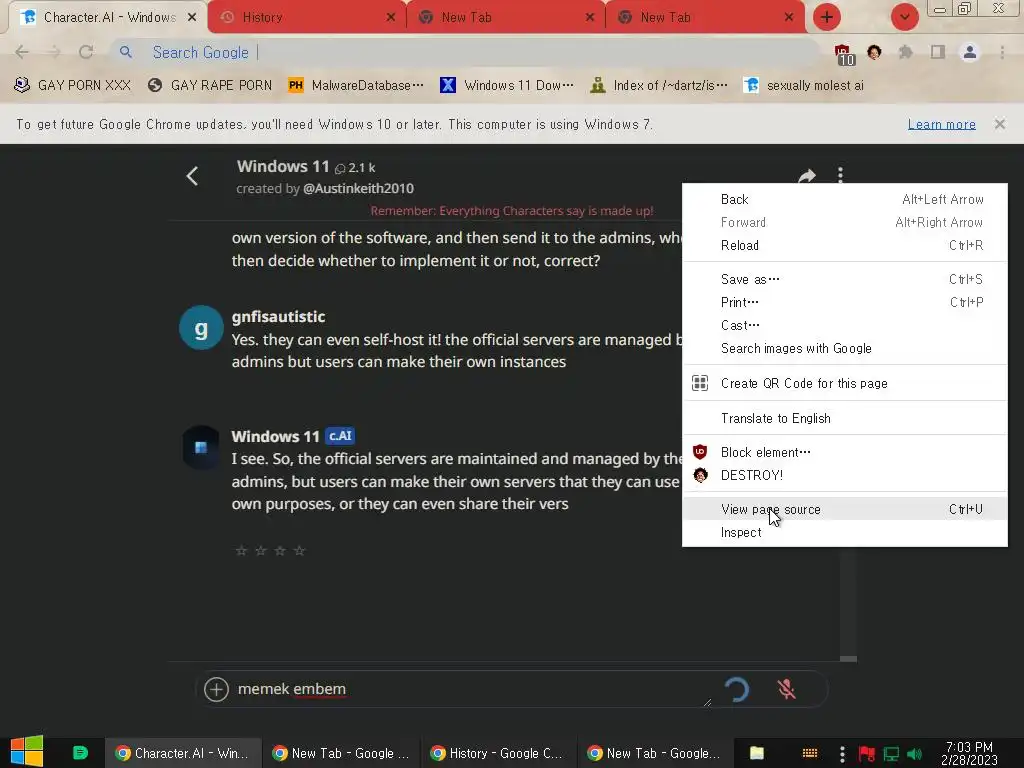Image resolution: width=1024 pixels, height=768 pixels.
Task: Open the tab search dropdown arrow
Action: (x=904, y=17)
